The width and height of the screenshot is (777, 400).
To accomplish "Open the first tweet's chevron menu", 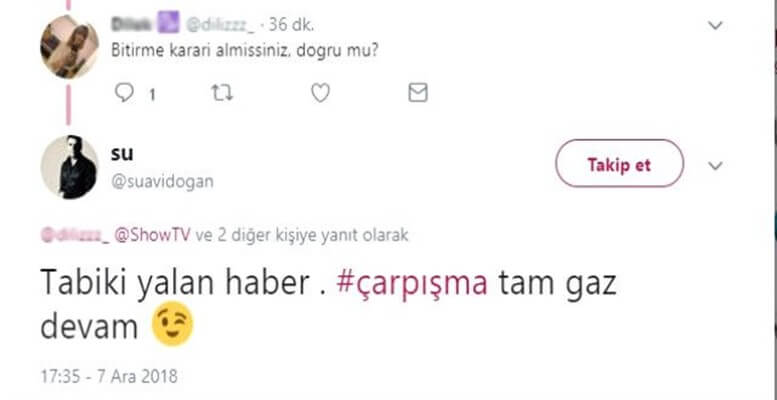I will tap(715, 26).
